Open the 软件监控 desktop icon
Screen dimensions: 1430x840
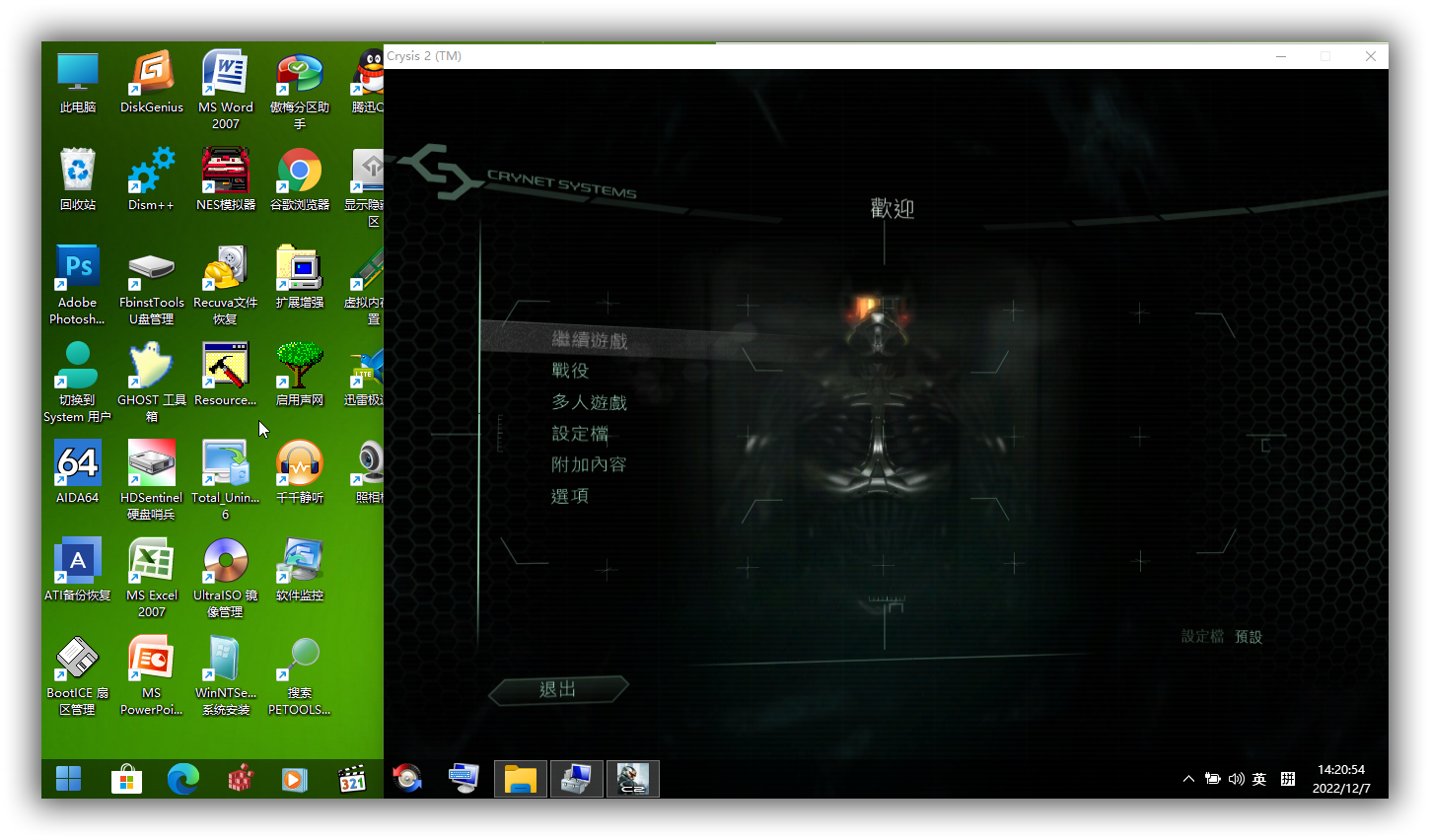pos(300,570)
